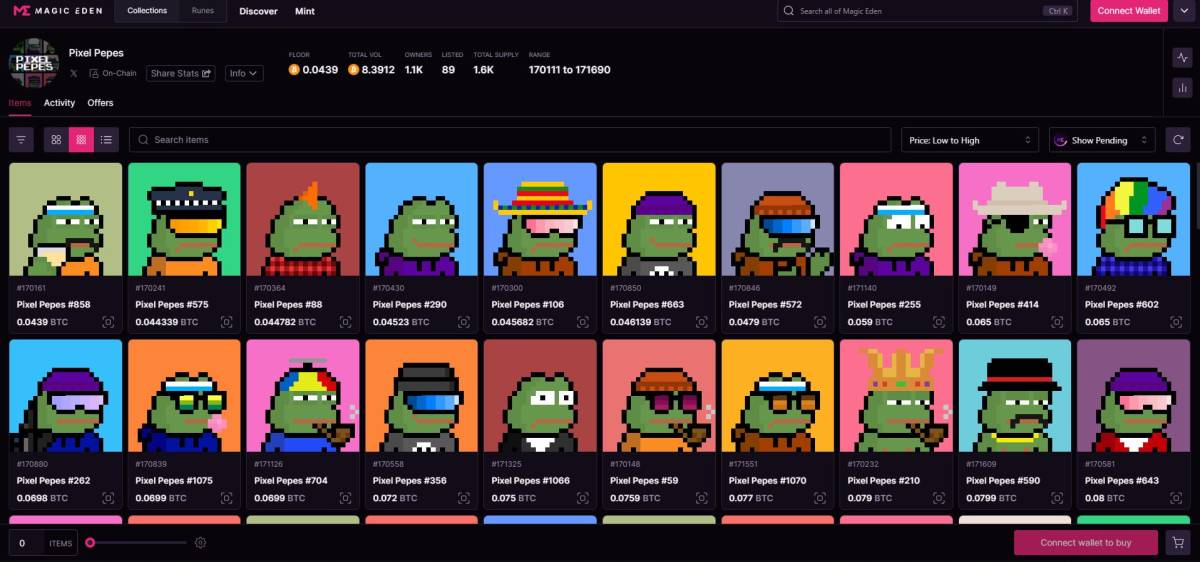The width and height of the screenshot is (1200, 562).
Task: Click the Pixel Pepes #210 title
Action: (x=884, y=481)
